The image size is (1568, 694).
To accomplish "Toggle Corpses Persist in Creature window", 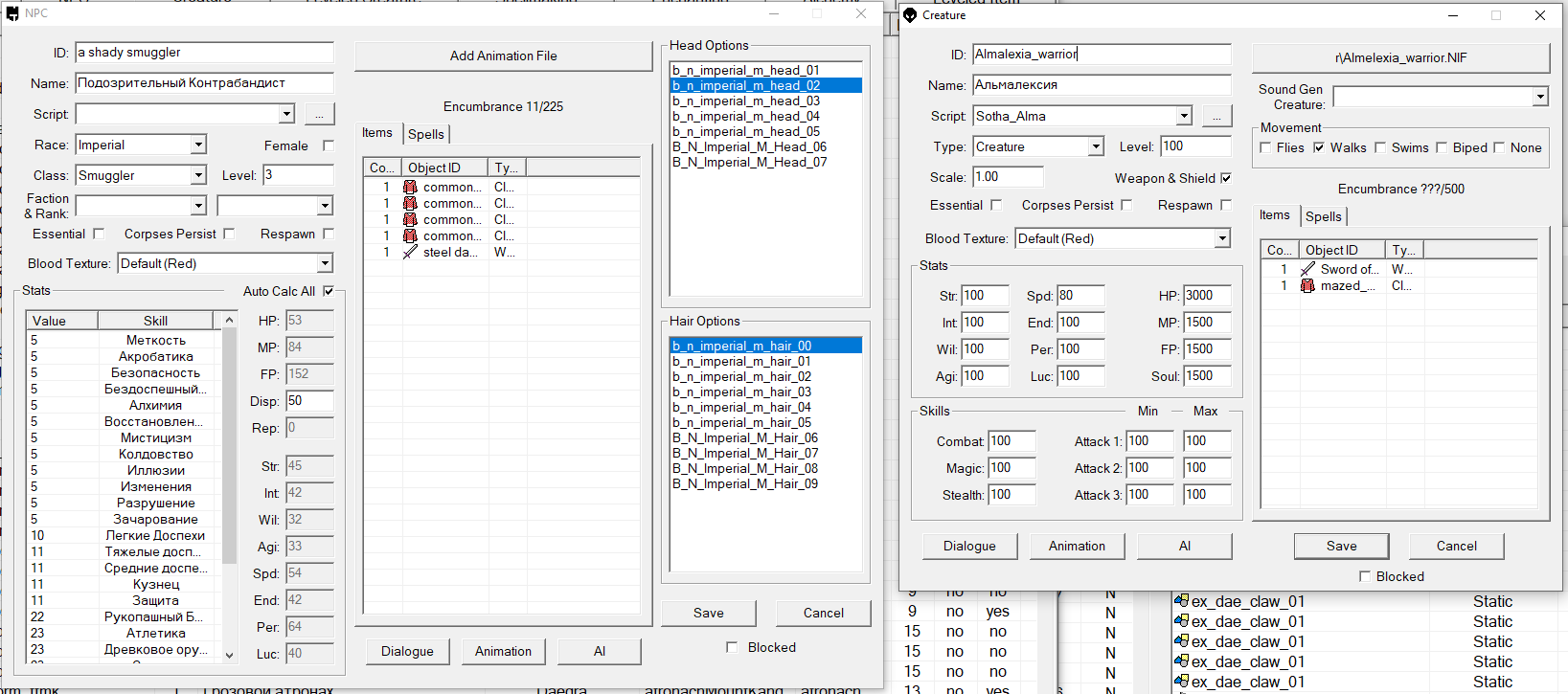I will 1126,205.
